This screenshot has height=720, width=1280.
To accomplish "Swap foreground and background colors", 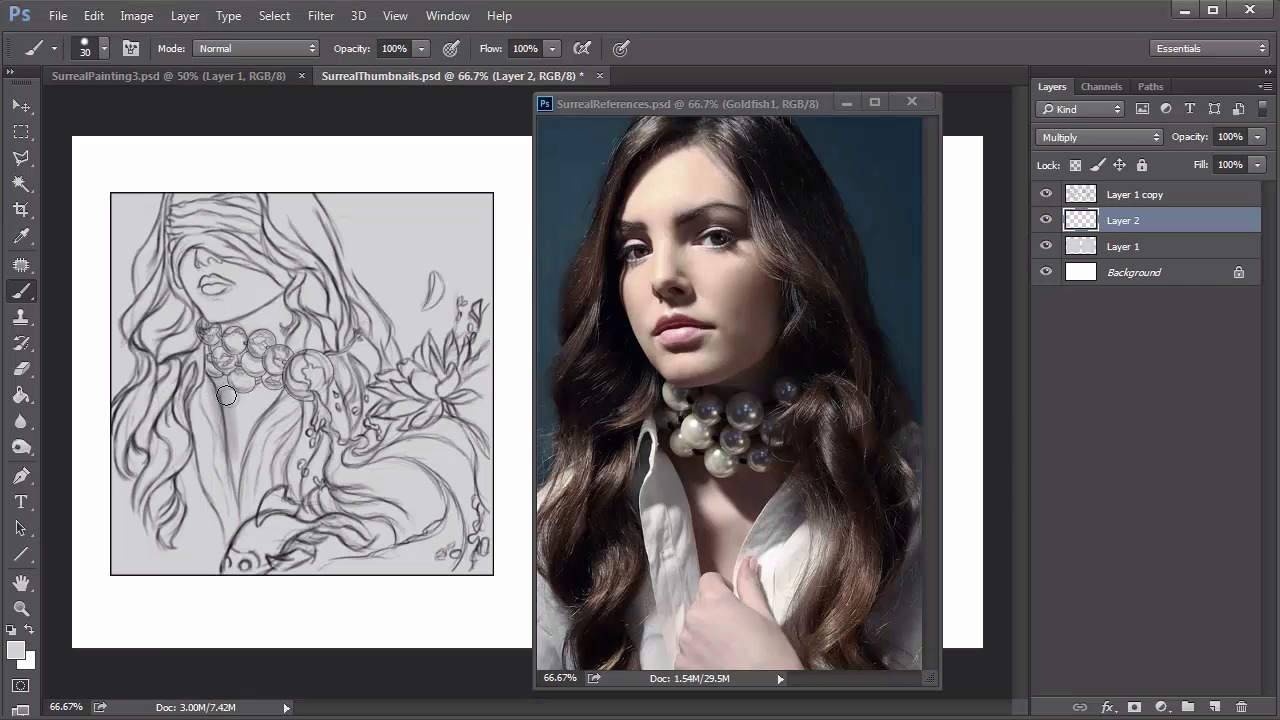I will [29, 630].
